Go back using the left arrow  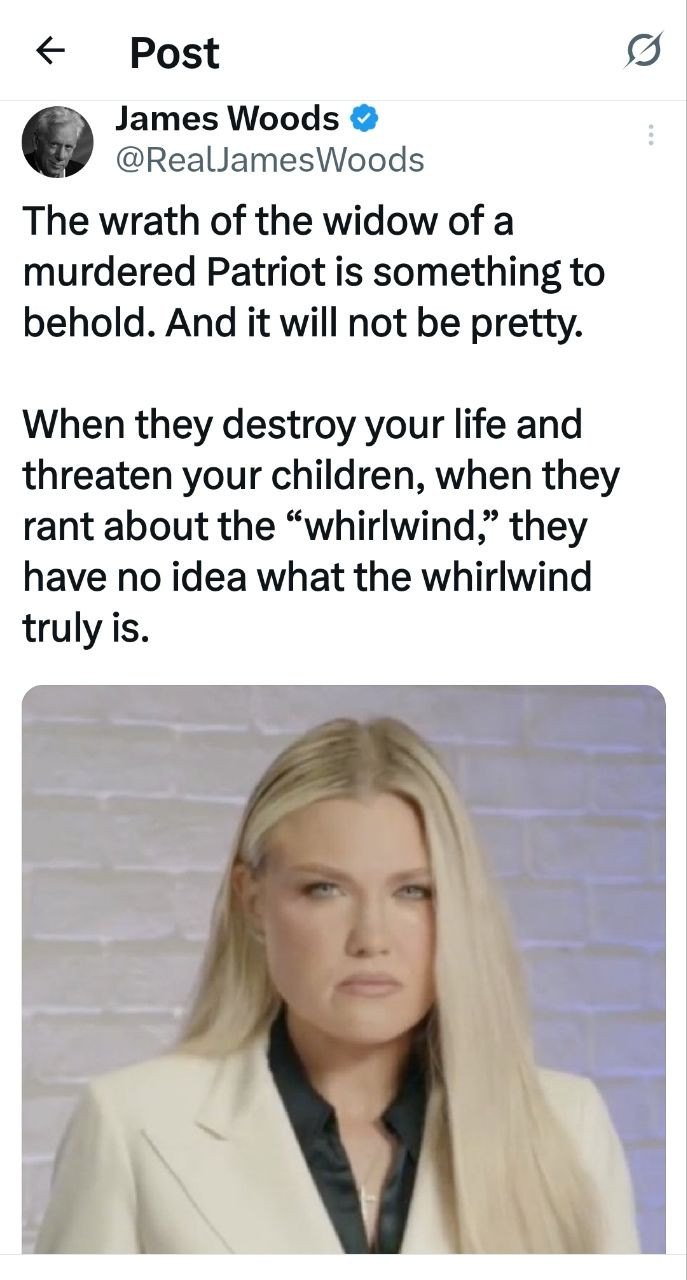(50, 51)
